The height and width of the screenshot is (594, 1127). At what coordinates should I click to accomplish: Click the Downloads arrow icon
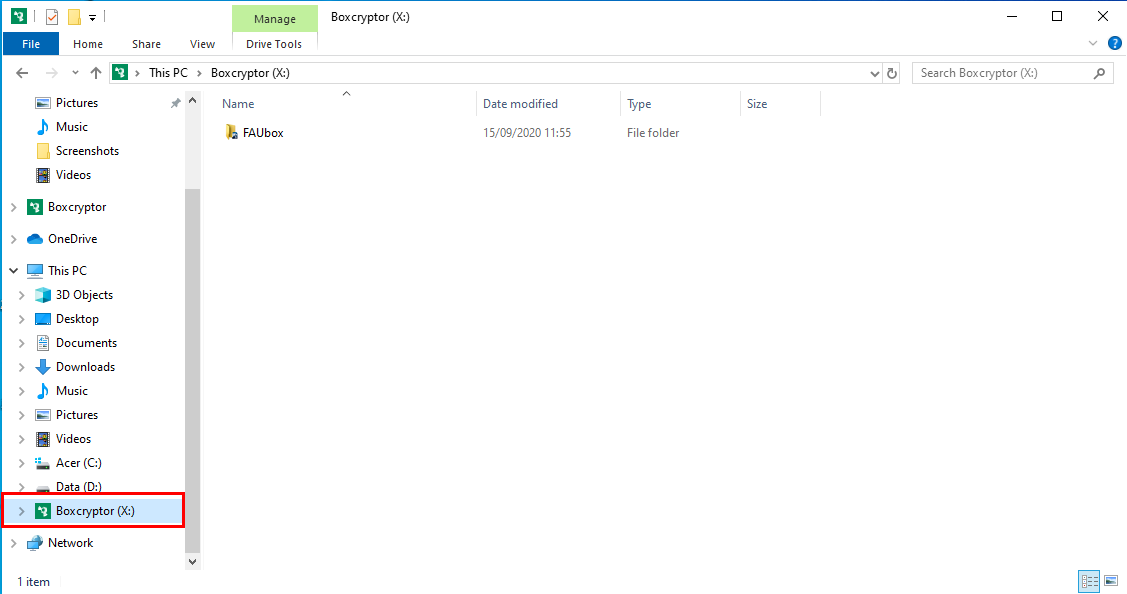coord(43,367)
